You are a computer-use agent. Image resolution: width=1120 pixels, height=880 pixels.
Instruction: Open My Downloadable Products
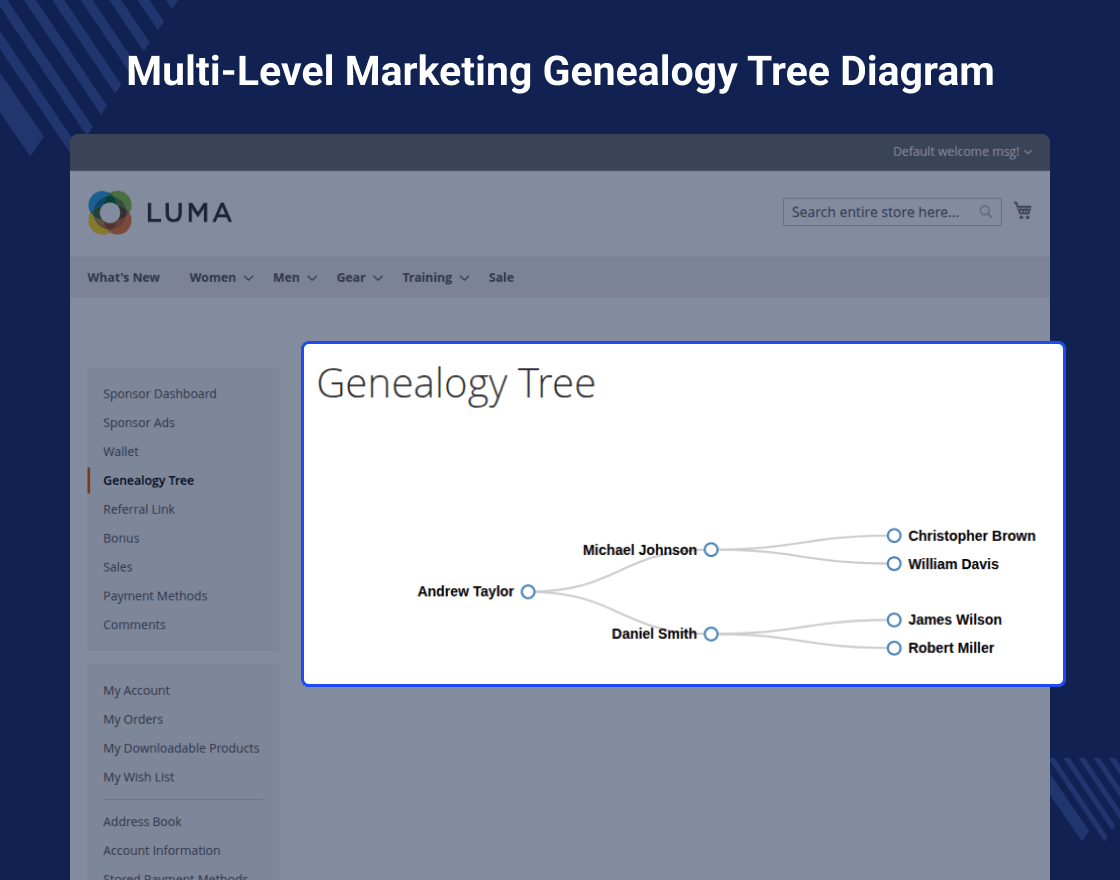(x=181, y=748)
